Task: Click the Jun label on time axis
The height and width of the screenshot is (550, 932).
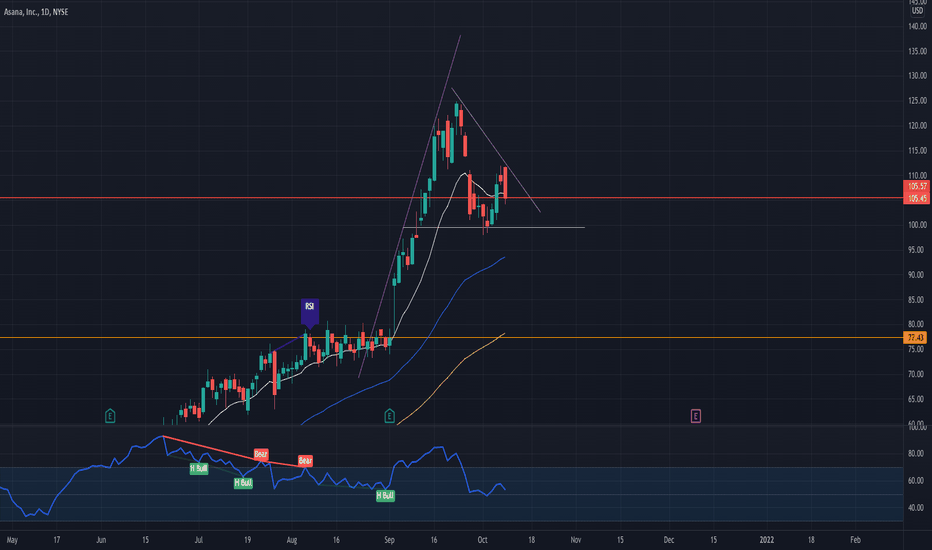Action: (101, 540)
